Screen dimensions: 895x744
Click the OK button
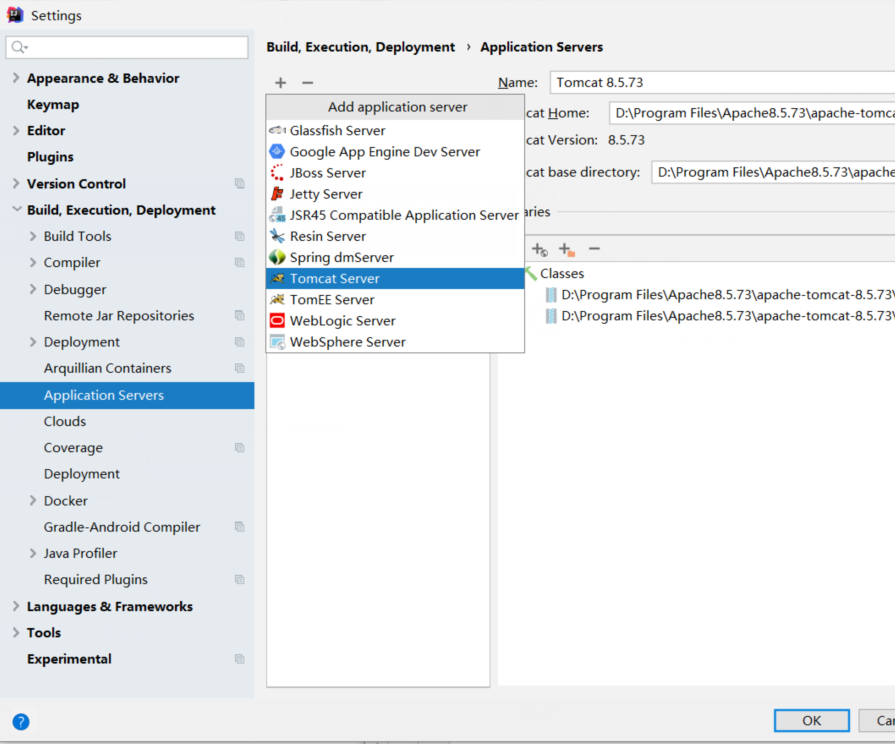812,721
